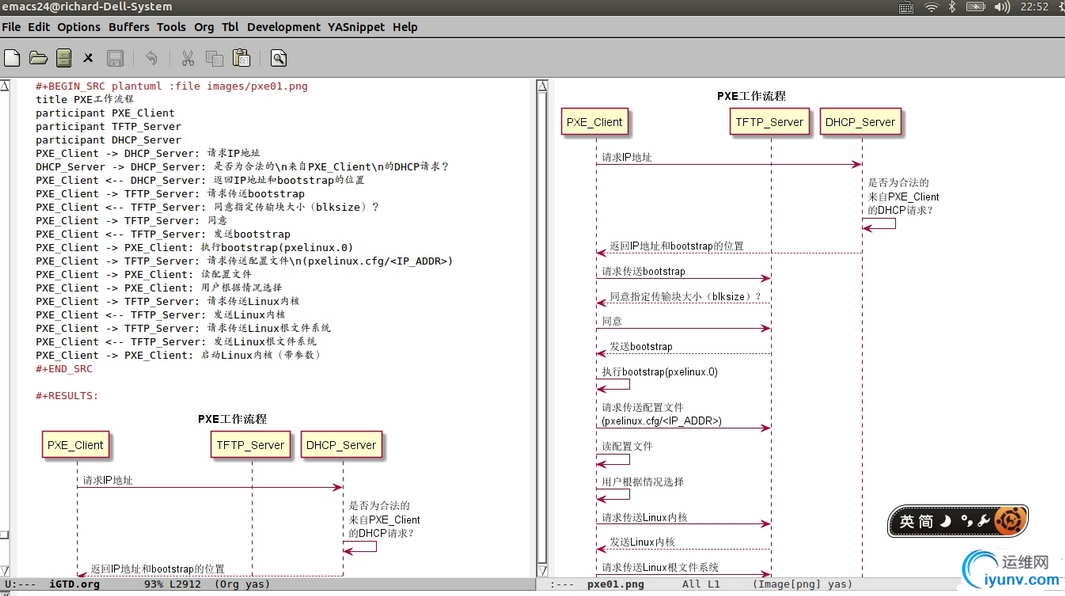Close current buffer with X icon

click(88, 58)
